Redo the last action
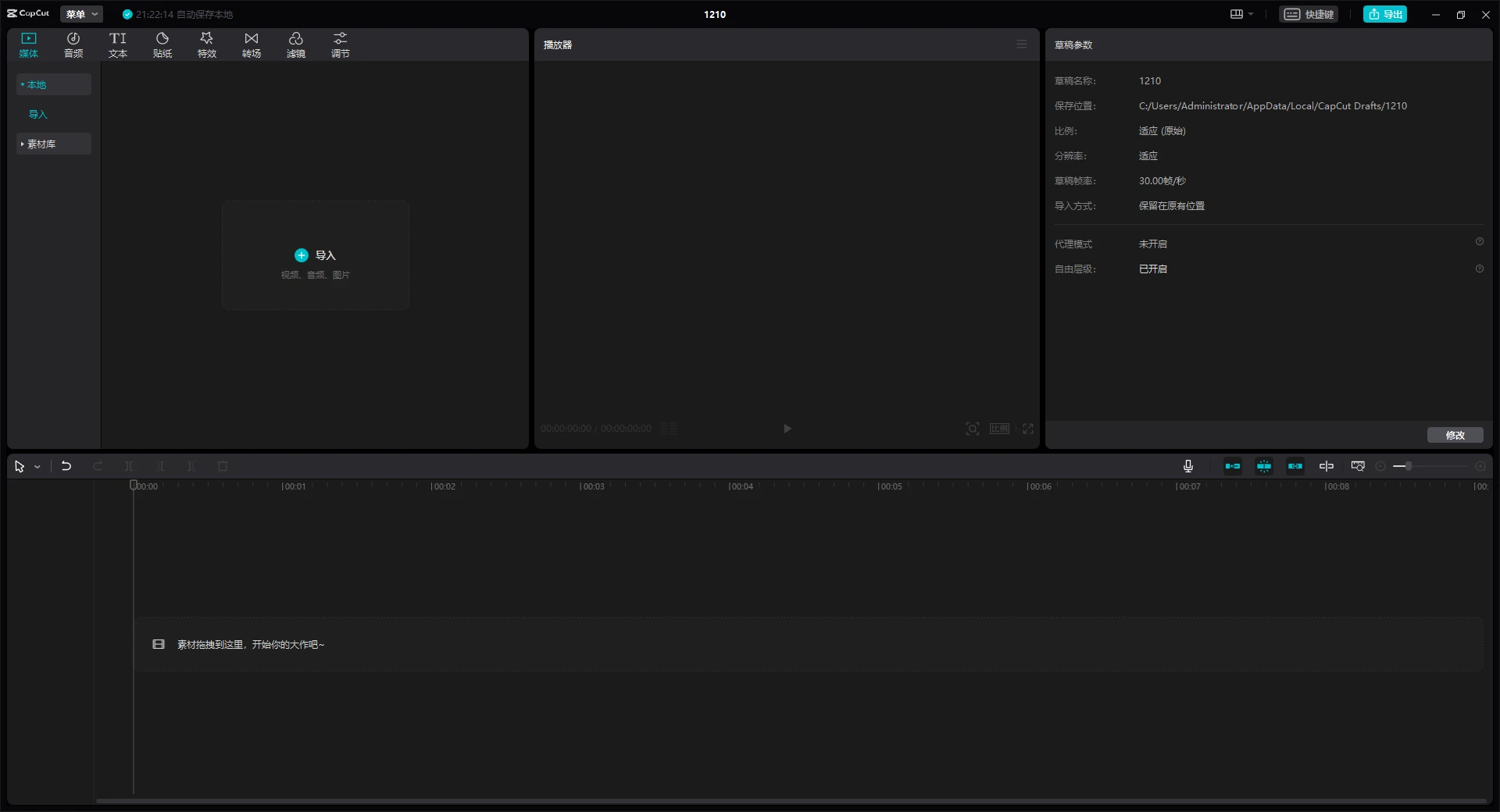1500x812 pixels. point(98,466)
